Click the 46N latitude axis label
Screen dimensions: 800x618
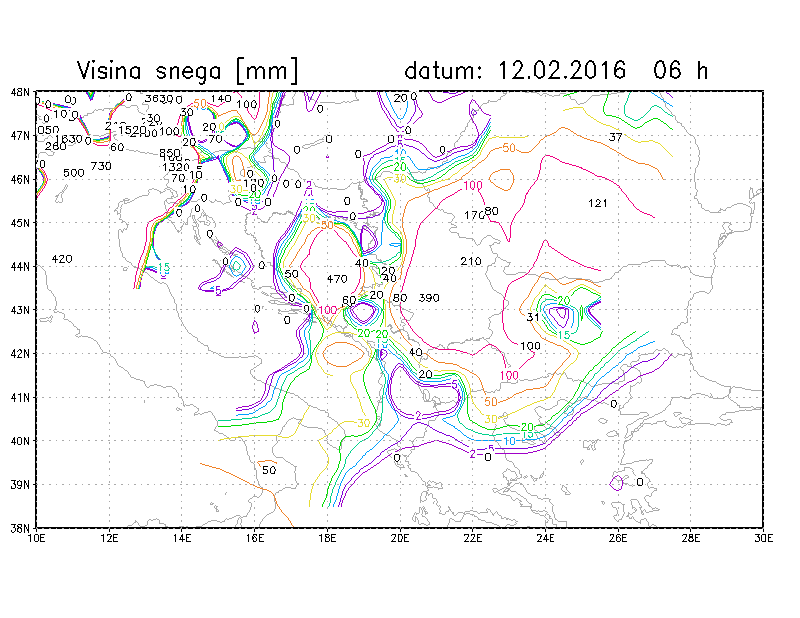pos(20,179)
